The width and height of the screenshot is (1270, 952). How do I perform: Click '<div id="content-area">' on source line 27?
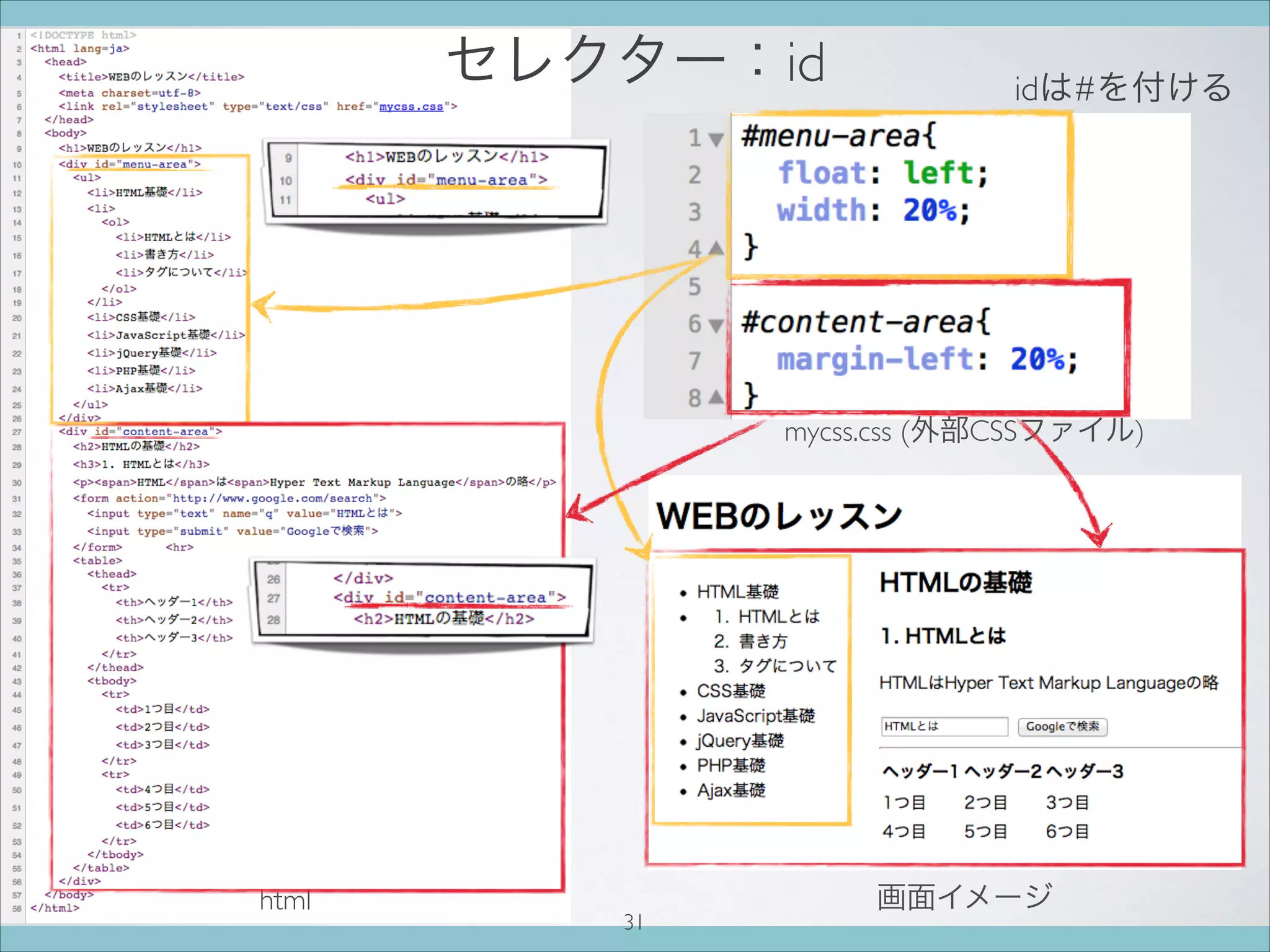(x=140, y=431)
